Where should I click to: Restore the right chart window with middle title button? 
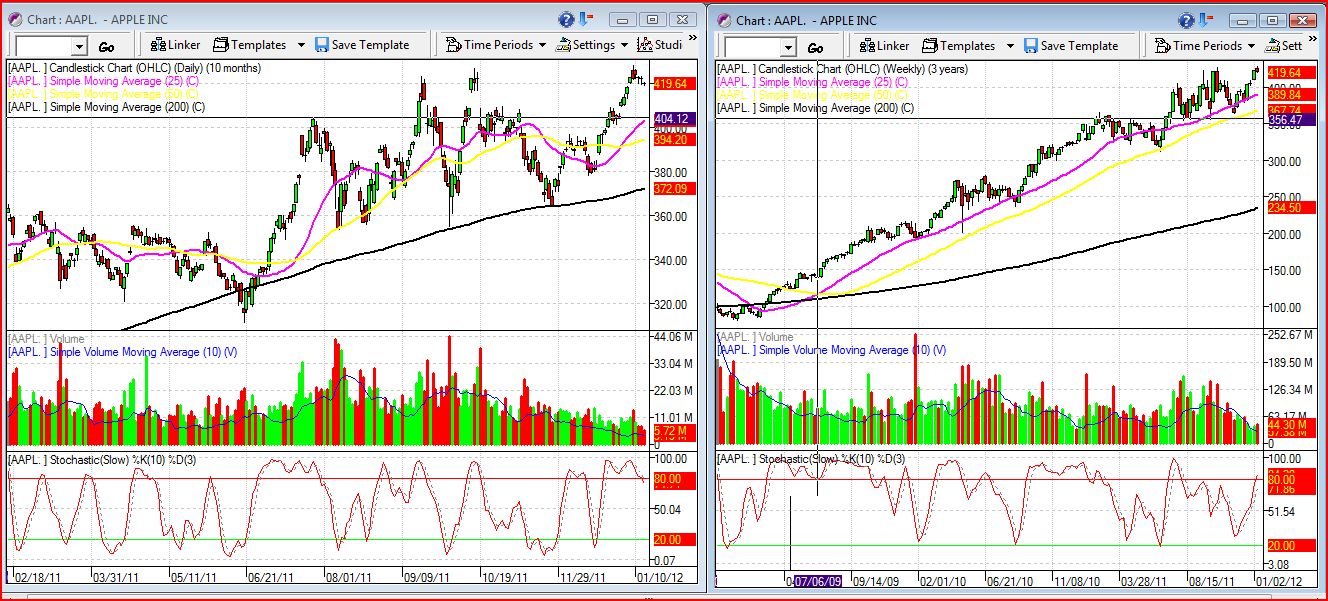coord(1273,21)
